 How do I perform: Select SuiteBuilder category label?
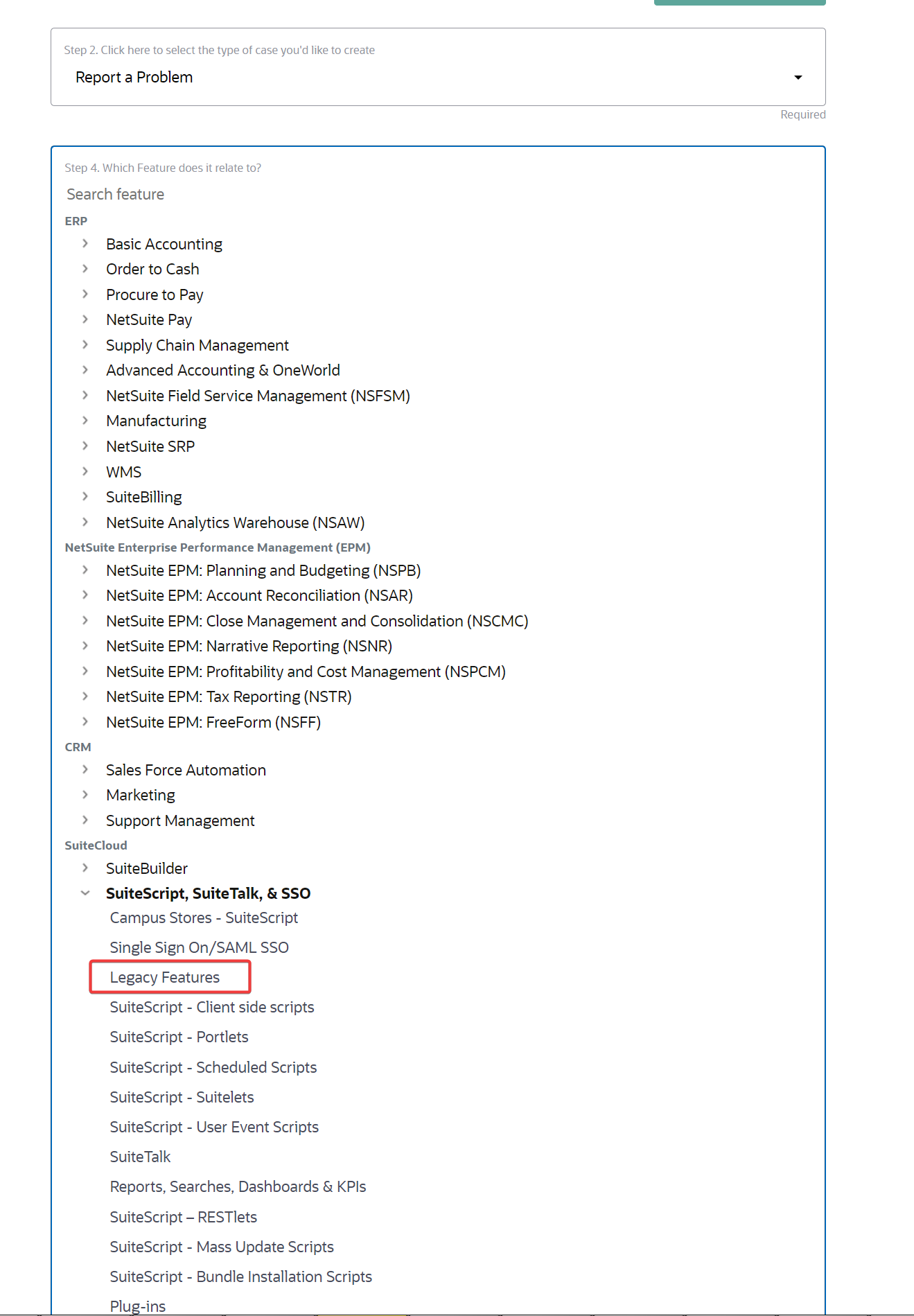[x=147, y=868]
